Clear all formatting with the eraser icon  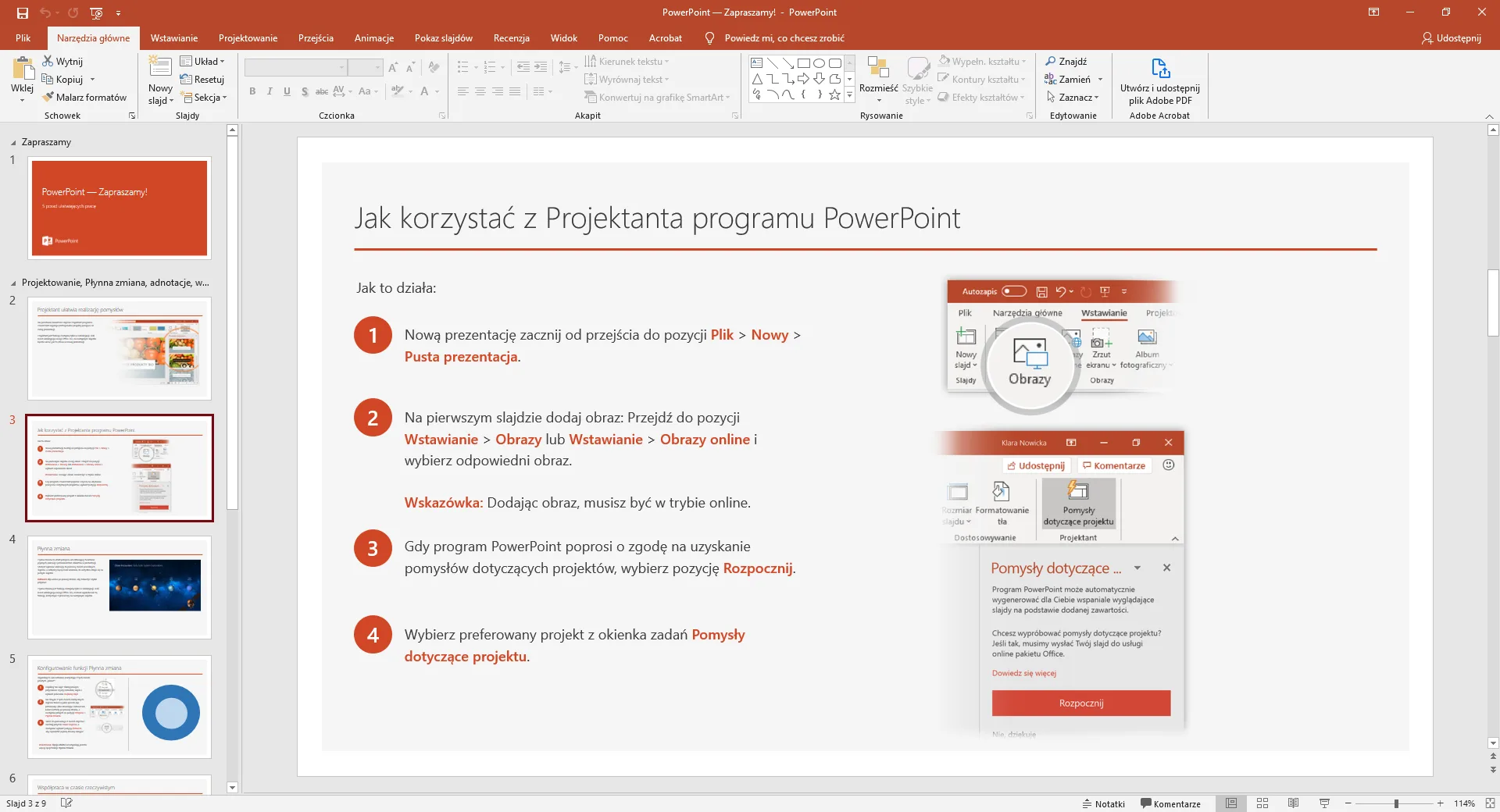[x=434, y=68]
